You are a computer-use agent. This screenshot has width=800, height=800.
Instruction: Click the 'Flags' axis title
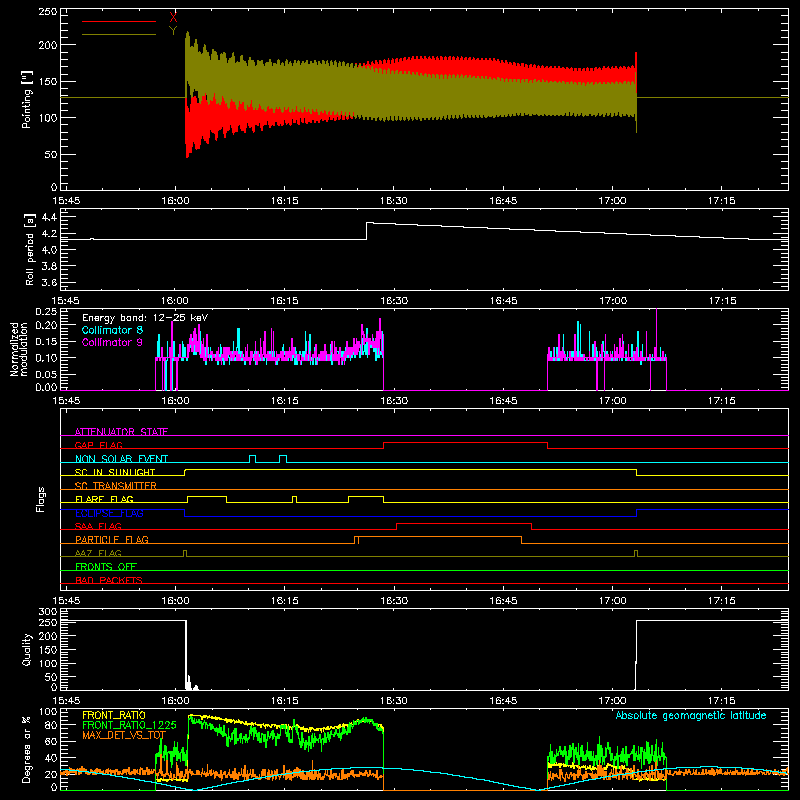41,499
